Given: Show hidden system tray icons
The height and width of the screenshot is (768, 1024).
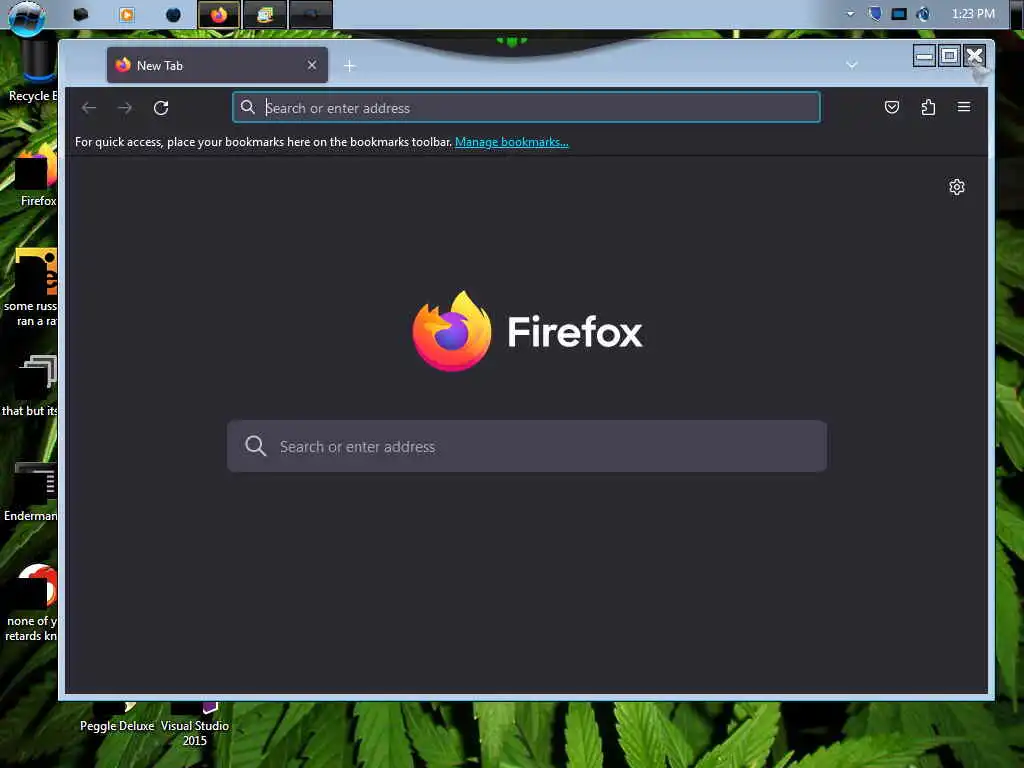Looking at the screenshot, I should (850, 14).
